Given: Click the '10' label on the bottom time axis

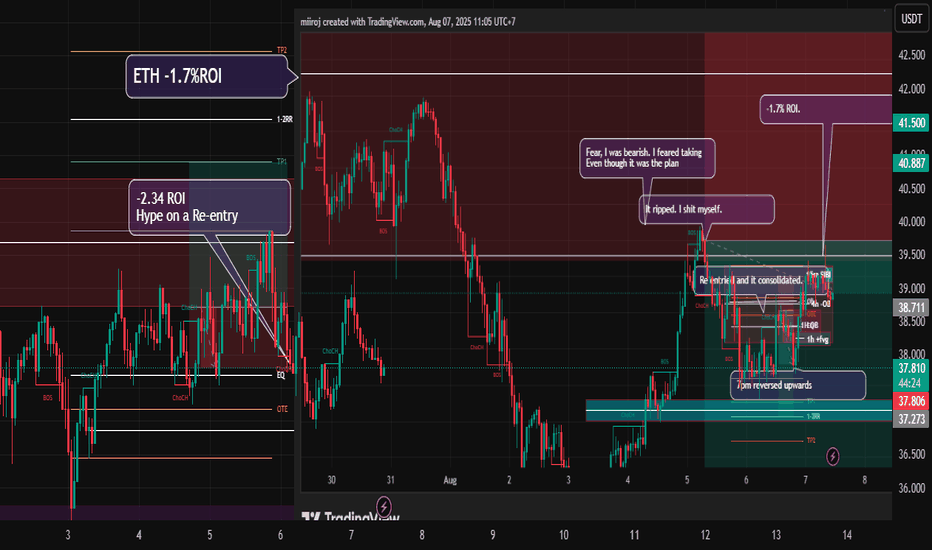Looking at the screenshot, I should coord(563,535).
